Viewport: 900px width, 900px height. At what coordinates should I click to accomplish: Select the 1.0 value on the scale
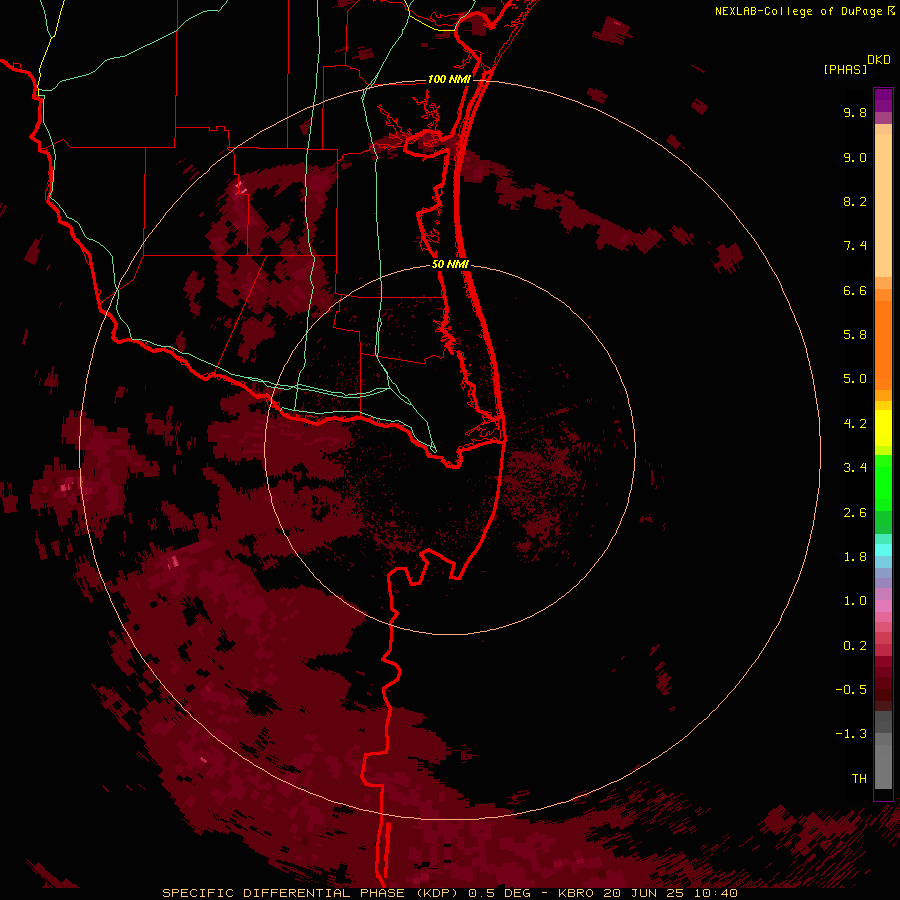click(855, 601)
